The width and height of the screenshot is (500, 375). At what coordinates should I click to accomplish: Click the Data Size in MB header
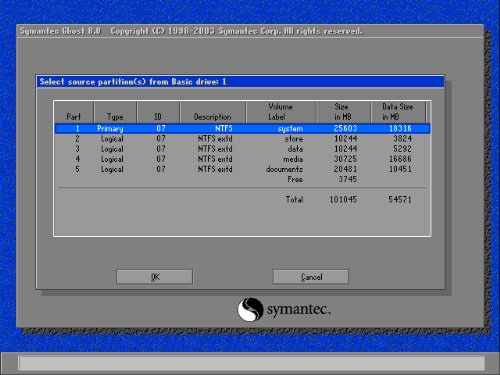click(398, 112)
